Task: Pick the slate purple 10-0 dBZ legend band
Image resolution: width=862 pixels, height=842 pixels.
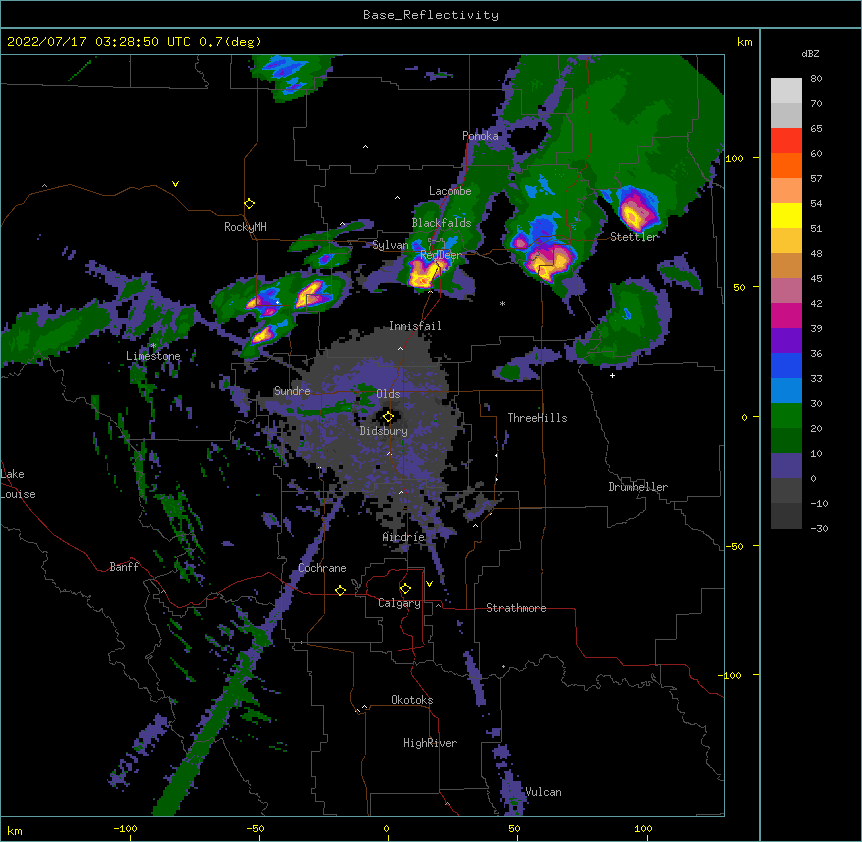Action: tap(786, 466)
